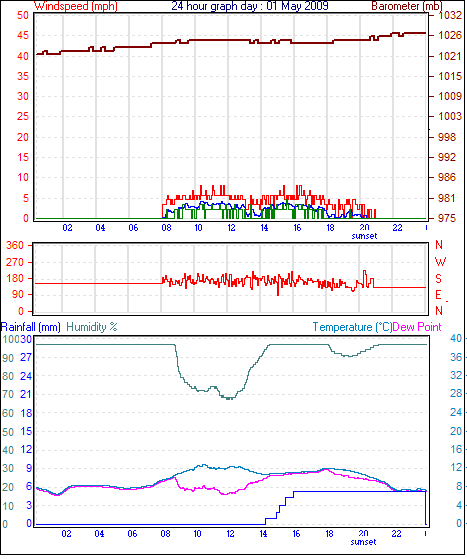Click the Rainfall (mm) legend label

pos(31,327)
